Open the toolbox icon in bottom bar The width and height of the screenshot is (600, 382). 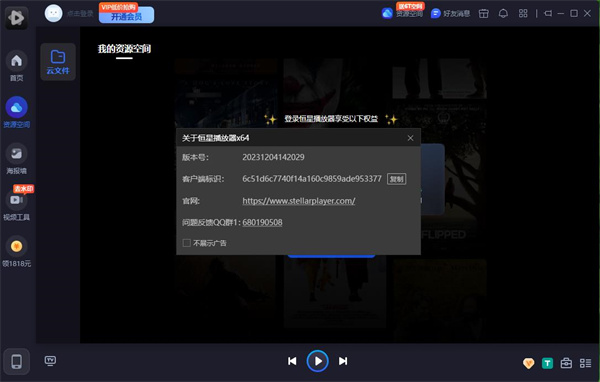click(x=566, y=363)
